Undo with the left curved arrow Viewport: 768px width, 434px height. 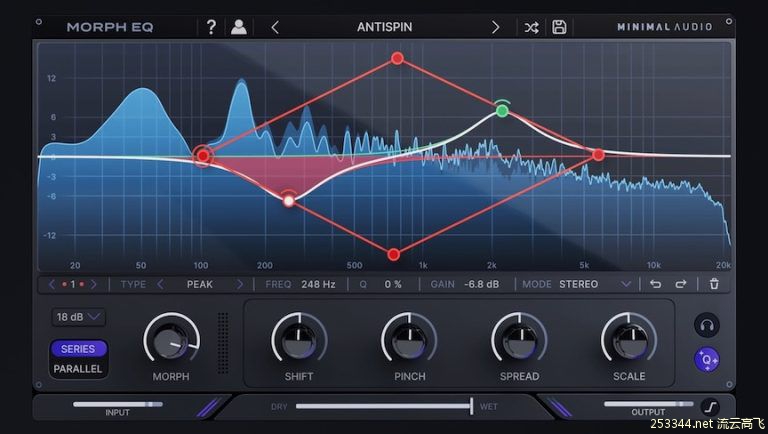(655, 284)
